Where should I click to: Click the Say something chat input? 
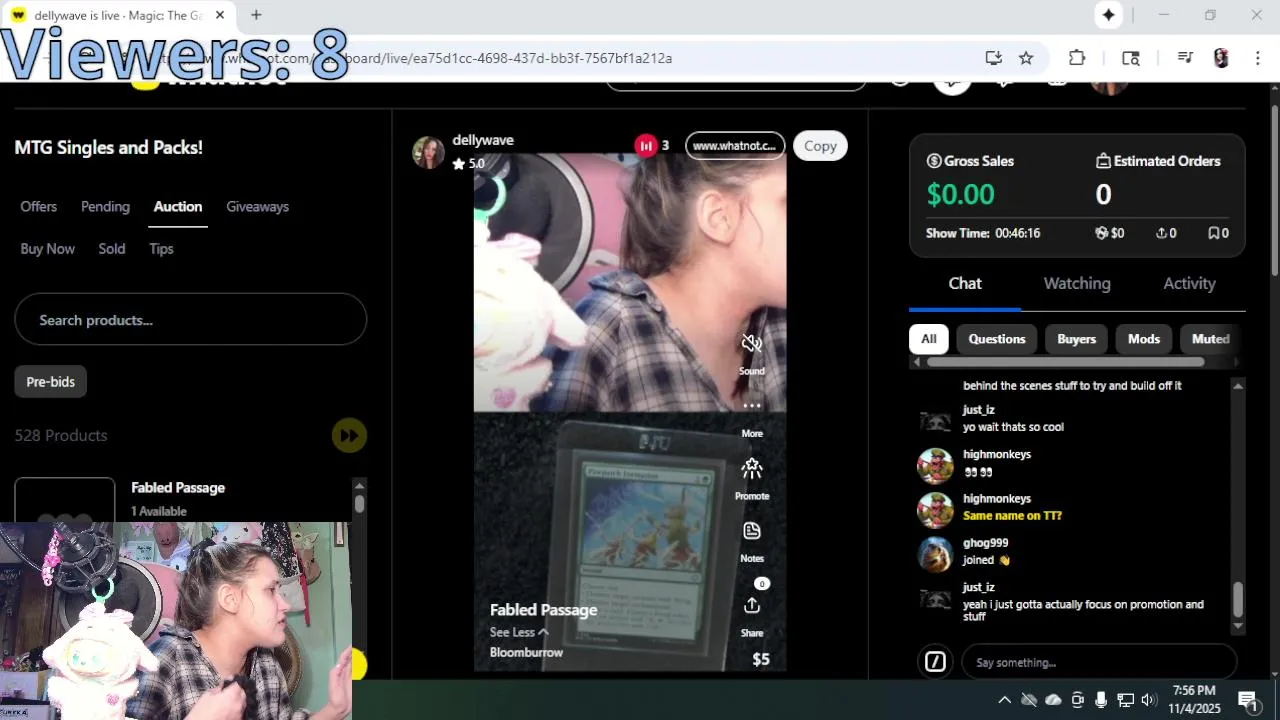tap(1099, 662)
